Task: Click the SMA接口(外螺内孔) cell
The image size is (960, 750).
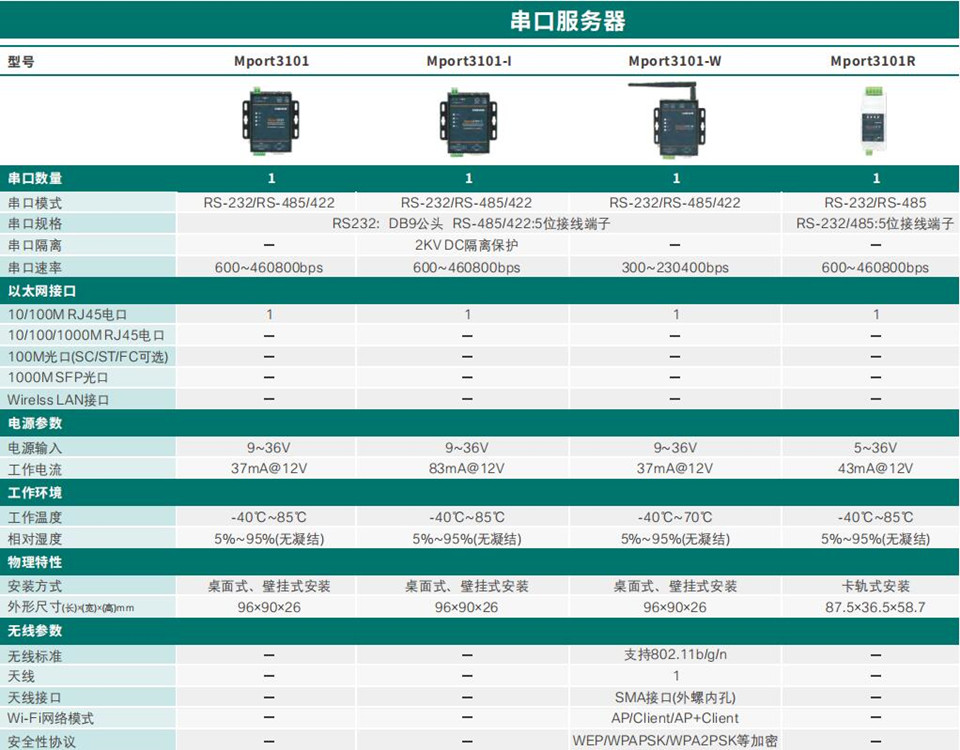Action: tap(675, 697)
